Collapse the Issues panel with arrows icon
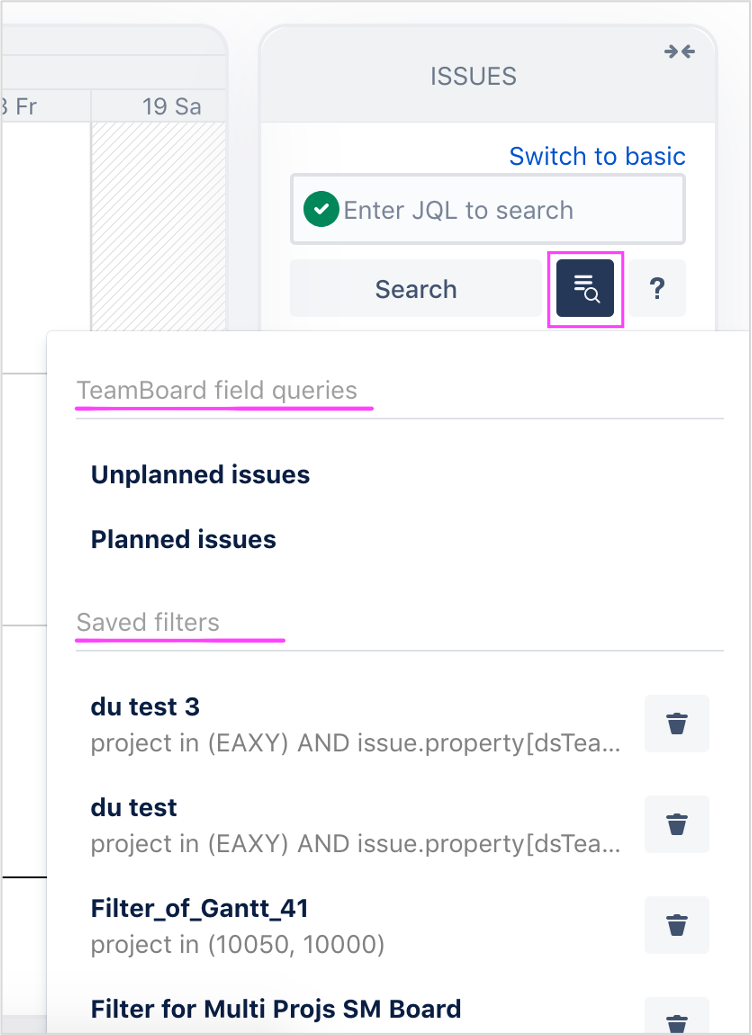 coord(679,52)
